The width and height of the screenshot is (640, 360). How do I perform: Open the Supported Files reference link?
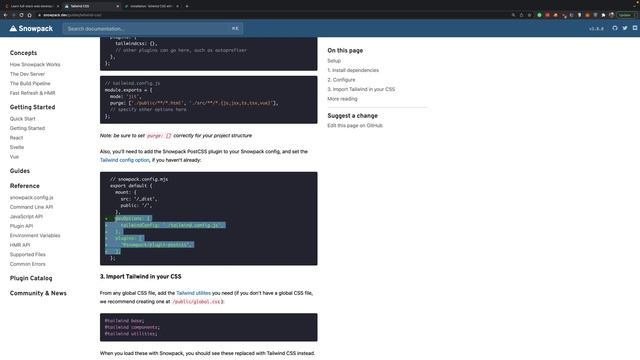click(x=28, y=255)
